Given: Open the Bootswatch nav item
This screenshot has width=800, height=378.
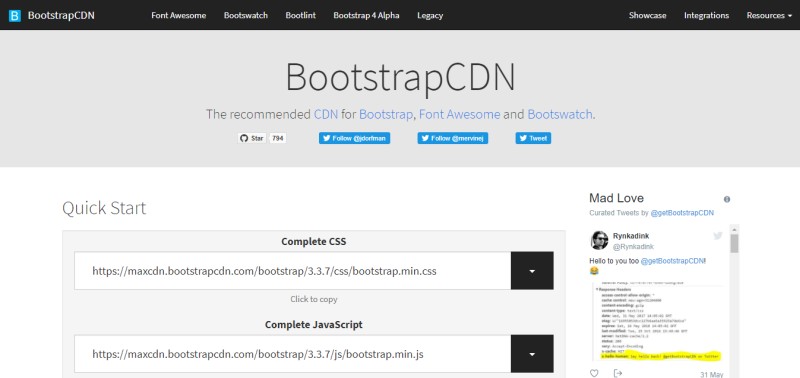Looking at the screenshot, I should (245, 15).
